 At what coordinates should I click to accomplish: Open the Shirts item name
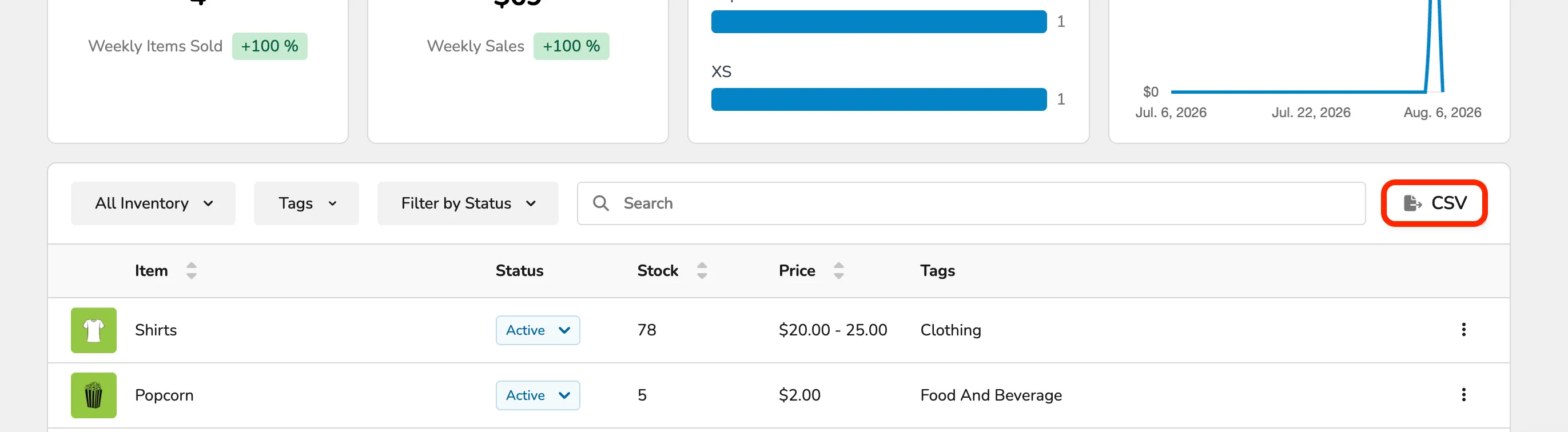click(156, 330)
